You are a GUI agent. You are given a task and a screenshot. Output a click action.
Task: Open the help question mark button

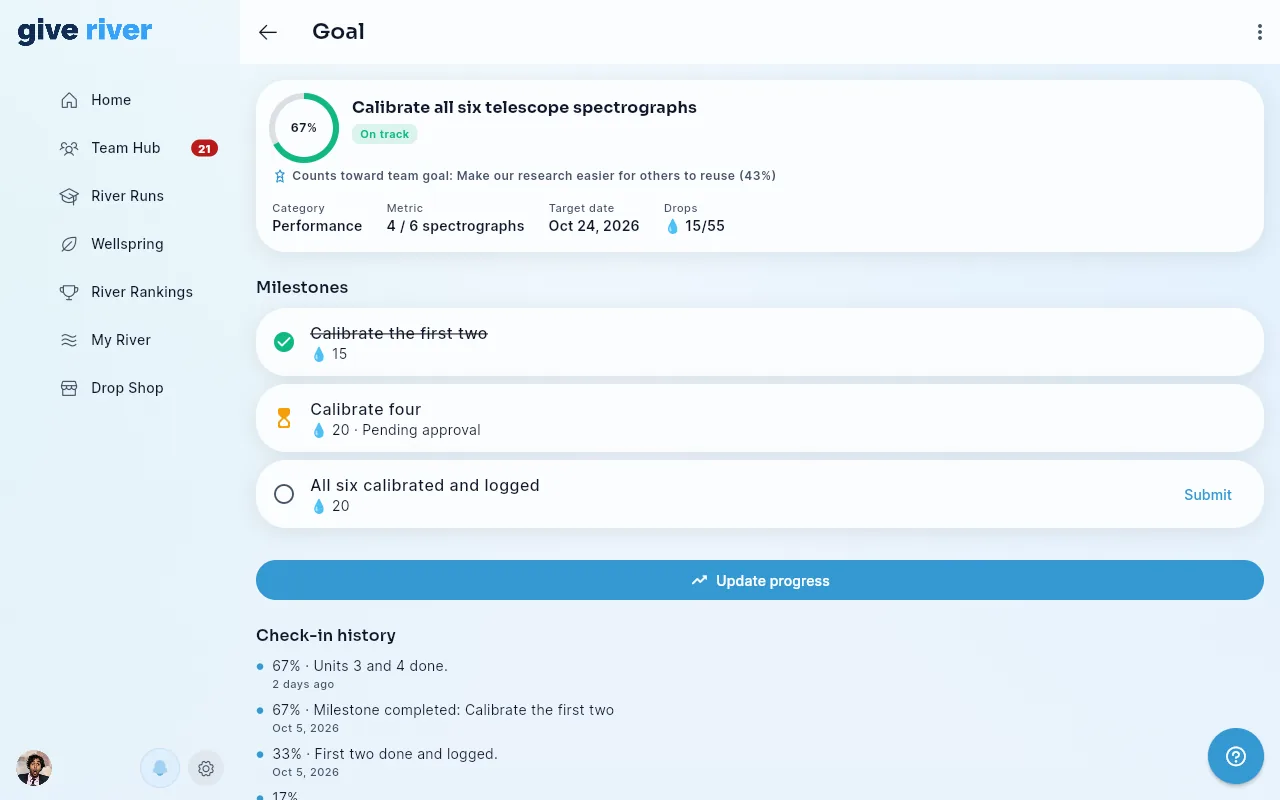[1236, 756]
